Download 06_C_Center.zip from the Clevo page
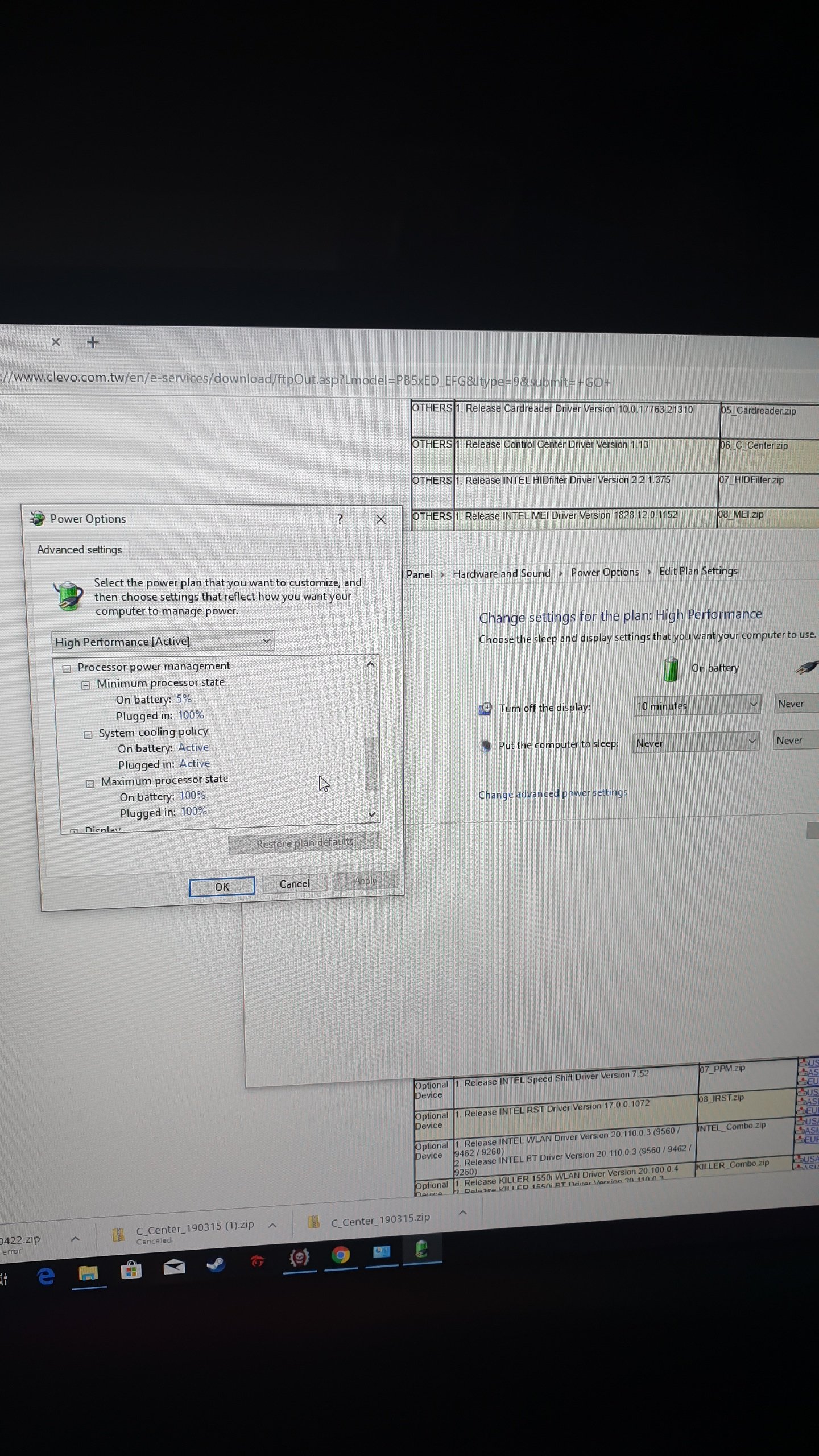 click(x=754, y=445)
